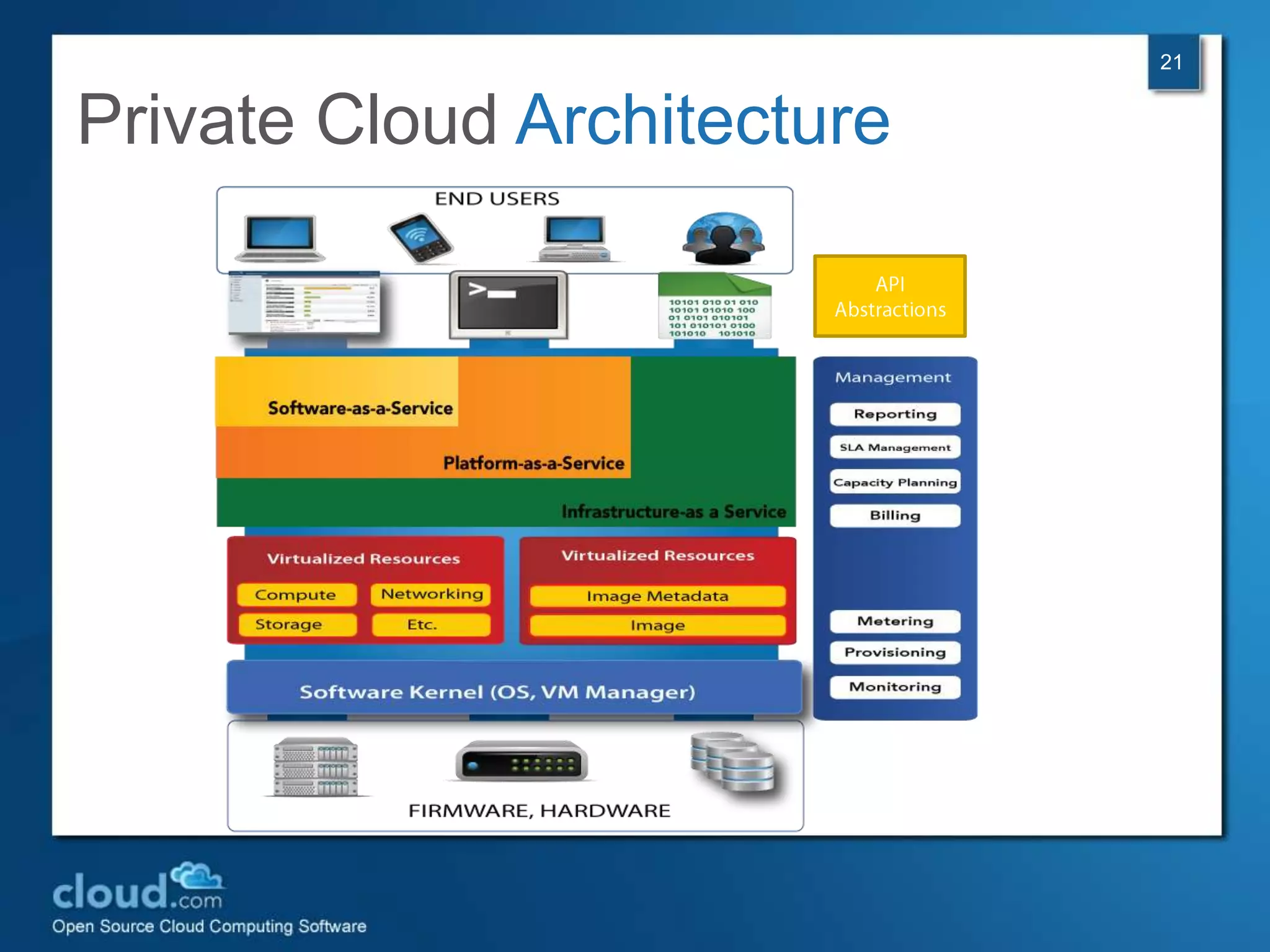Screen dimensions: 1270x952
Task: Click the FIRMWARE, HARDWARE label
Action: (x=539, y=811)
